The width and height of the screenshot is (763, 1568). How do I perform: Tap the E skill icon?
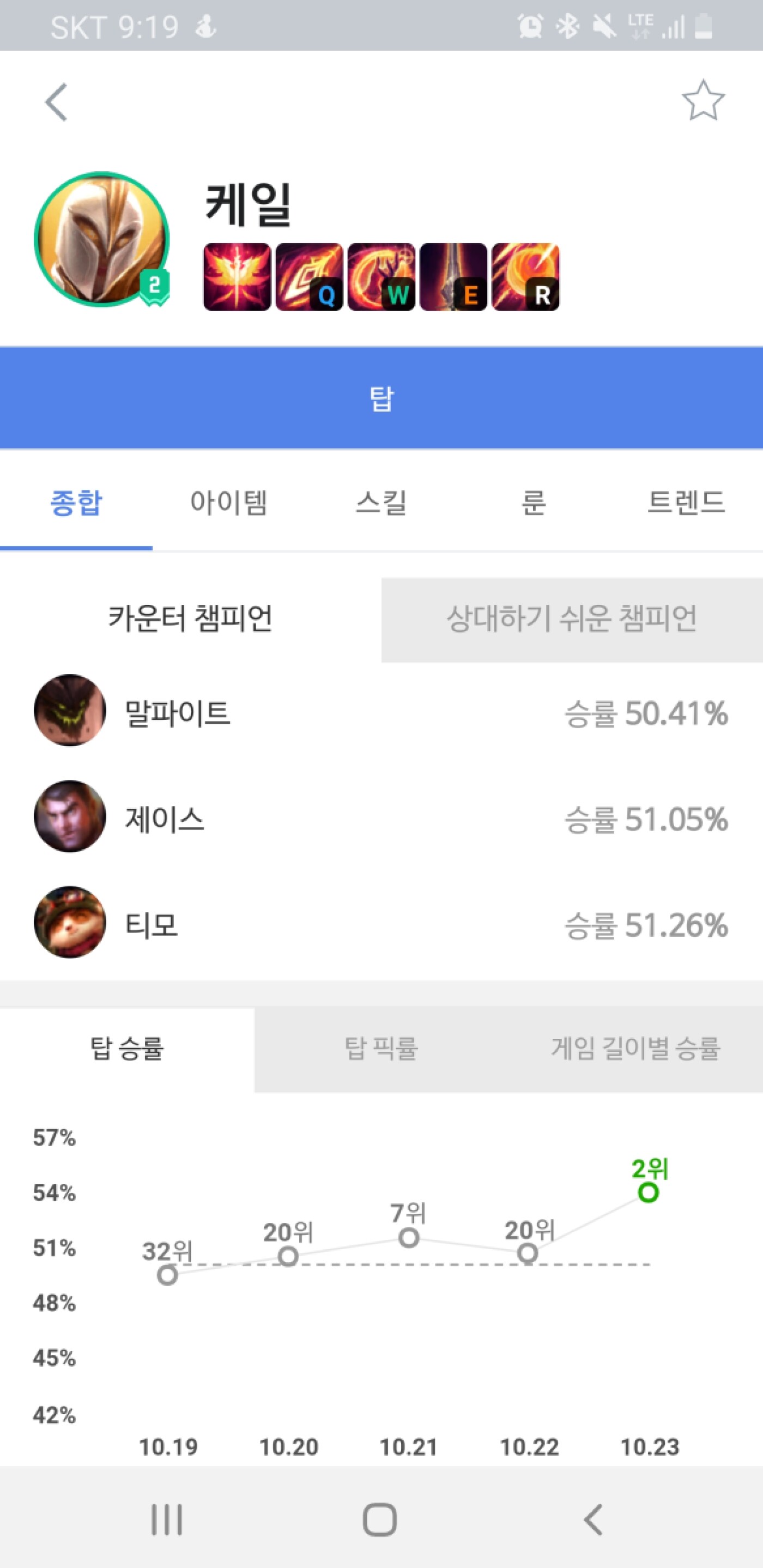point(453,277)
